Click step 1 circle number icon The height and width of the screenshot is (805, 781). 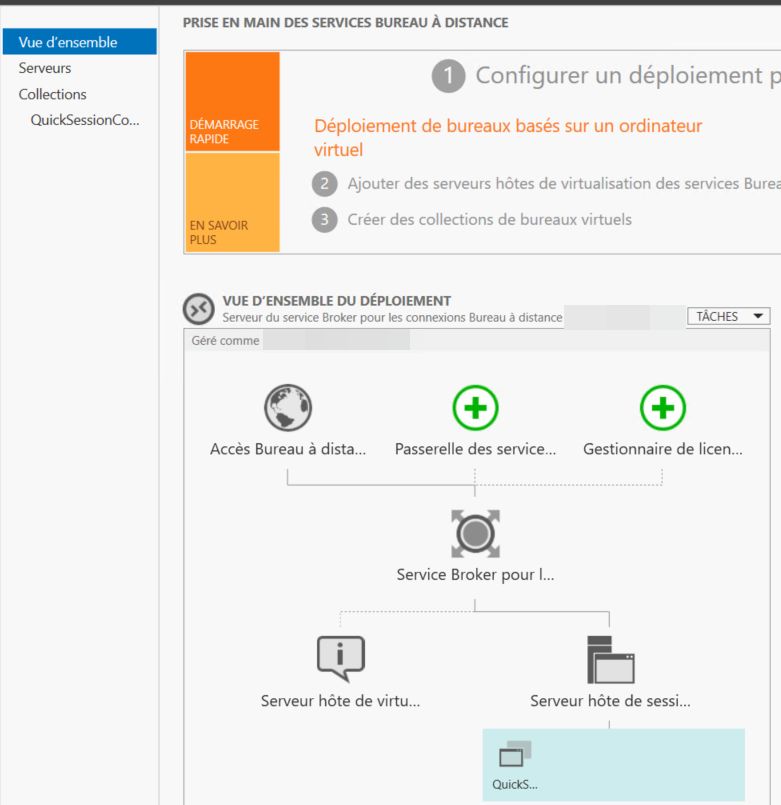448,76
